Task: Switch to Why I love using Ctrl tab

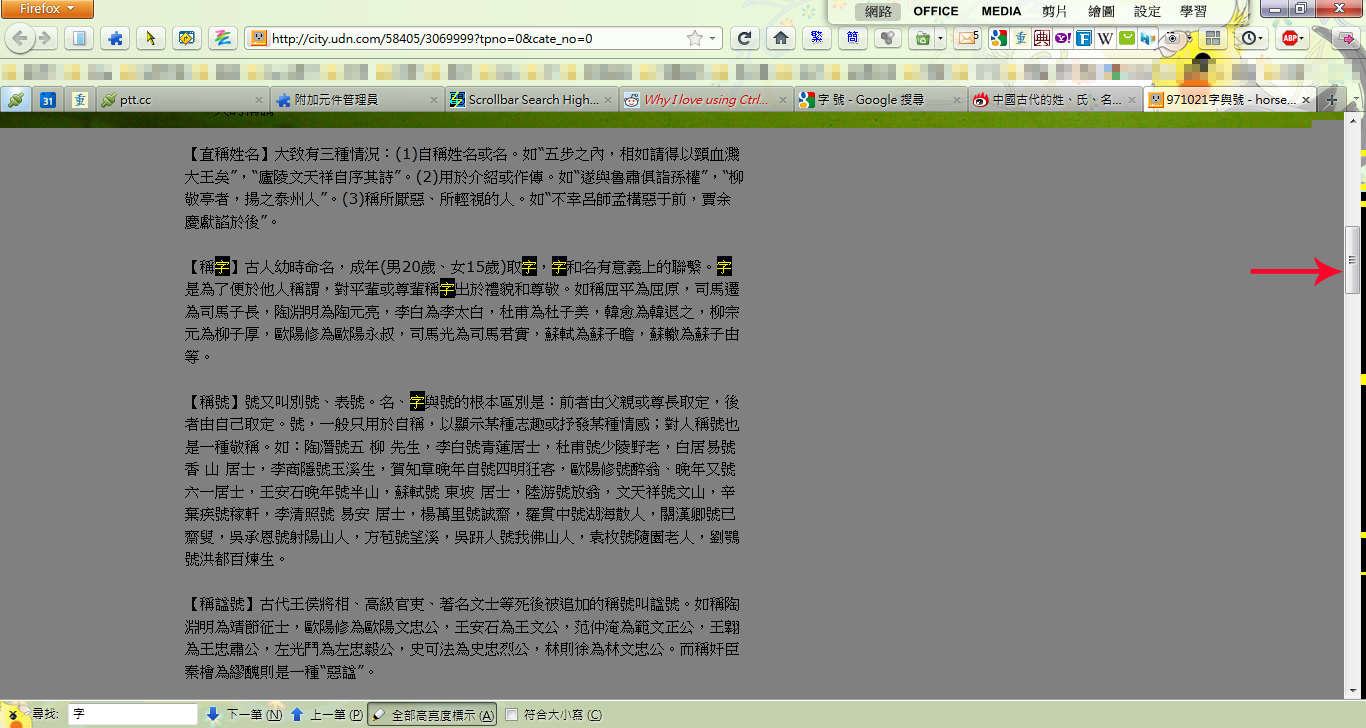Action: pos(704,100)
